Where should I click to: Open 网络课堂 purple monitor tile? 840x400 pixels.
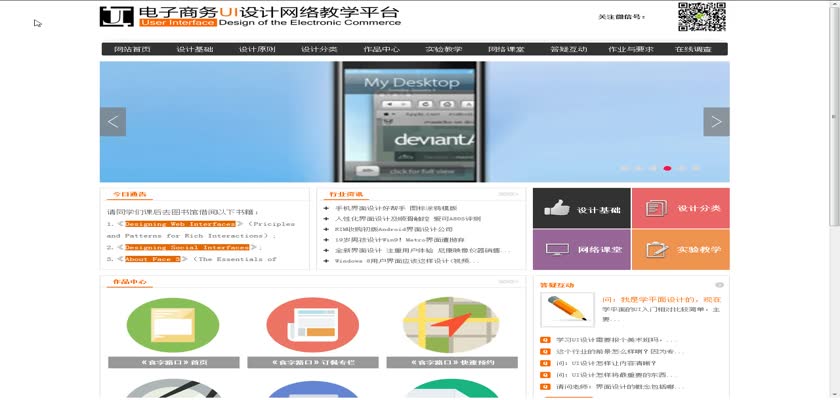point(582,250)
